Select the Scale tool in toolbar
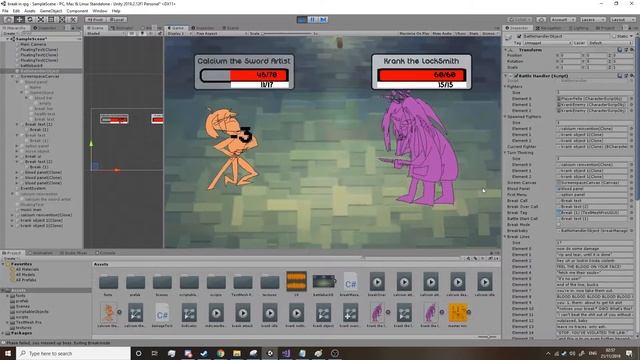The width and height of the screenshot is (640, 360). (41, 19)
